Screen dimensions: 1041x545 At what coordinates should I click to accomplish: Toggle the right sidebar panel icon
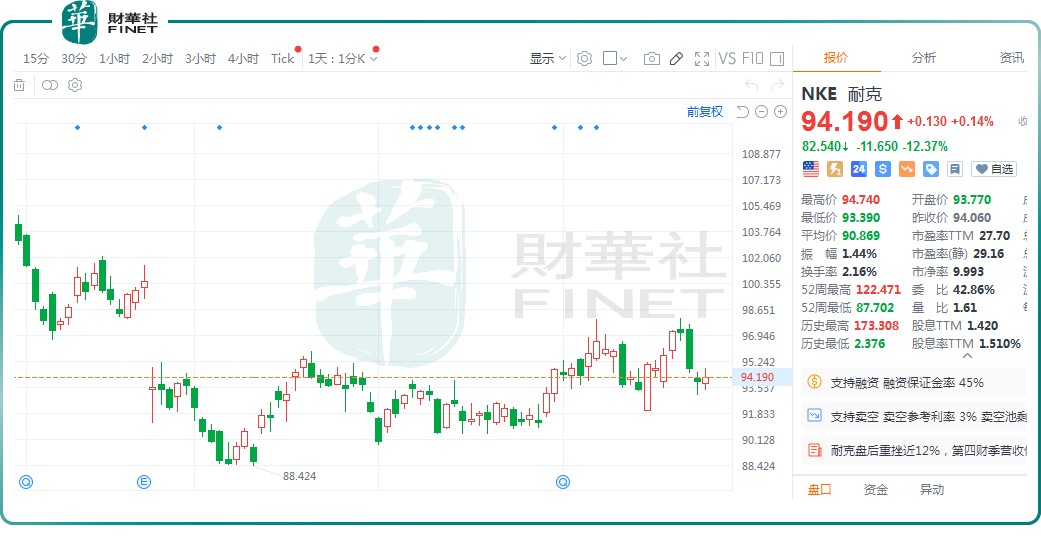(x=777, y=59)
